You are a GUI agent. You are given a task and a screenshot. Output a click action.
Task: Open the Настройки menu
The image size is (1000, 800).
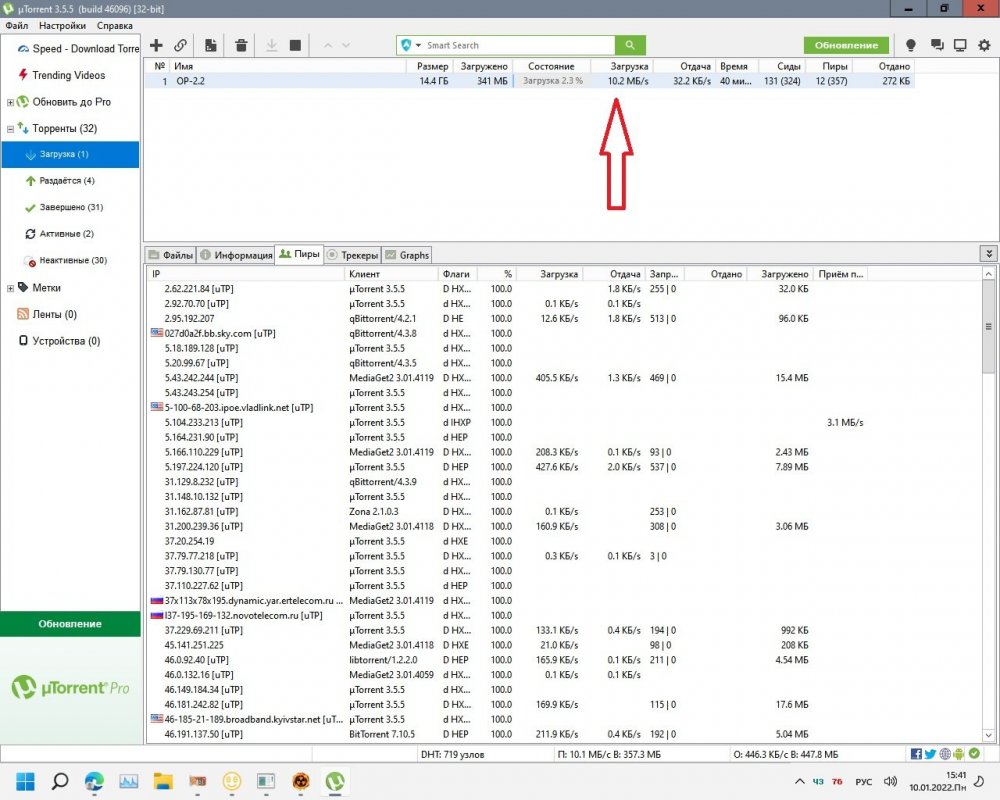60,25
